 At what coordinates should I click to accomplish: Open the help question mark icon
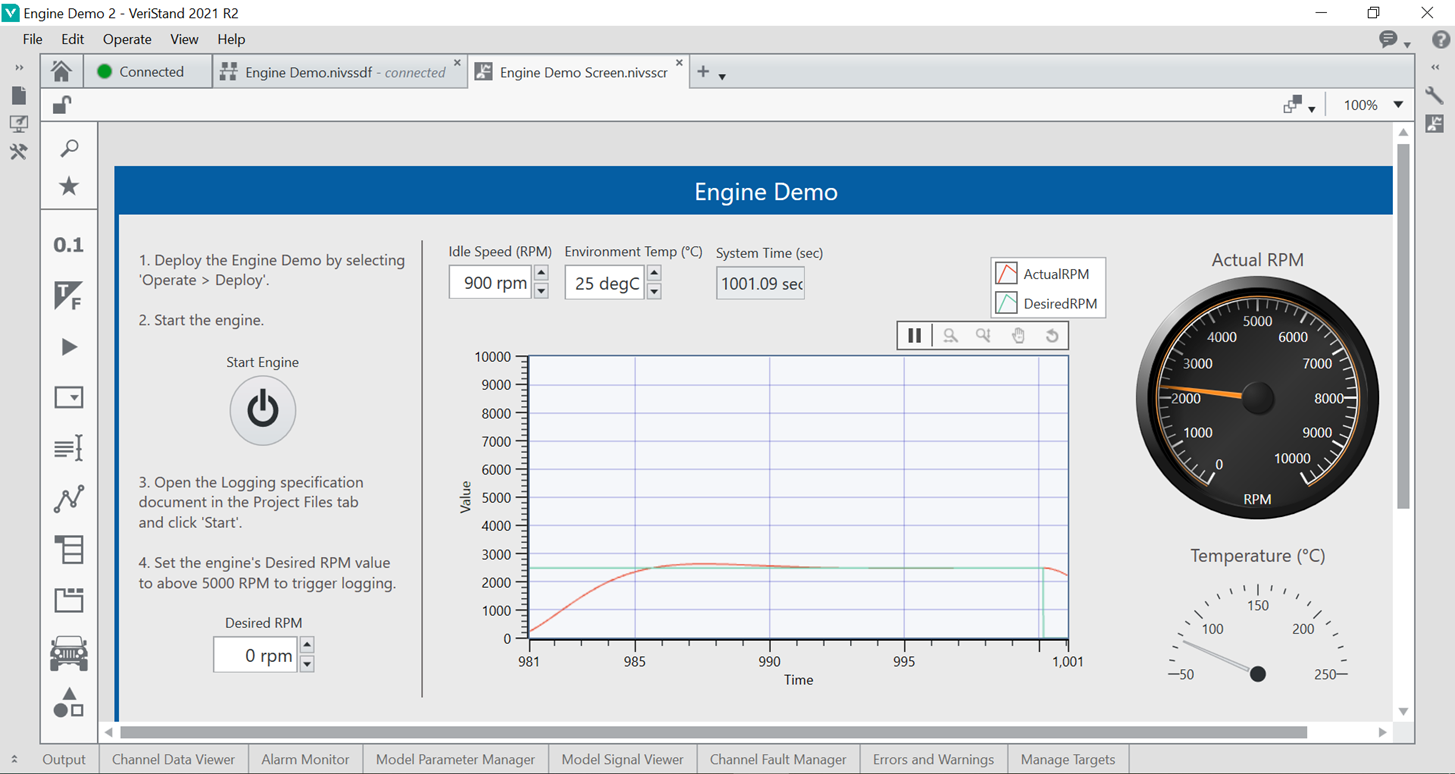click(1440, 40)
